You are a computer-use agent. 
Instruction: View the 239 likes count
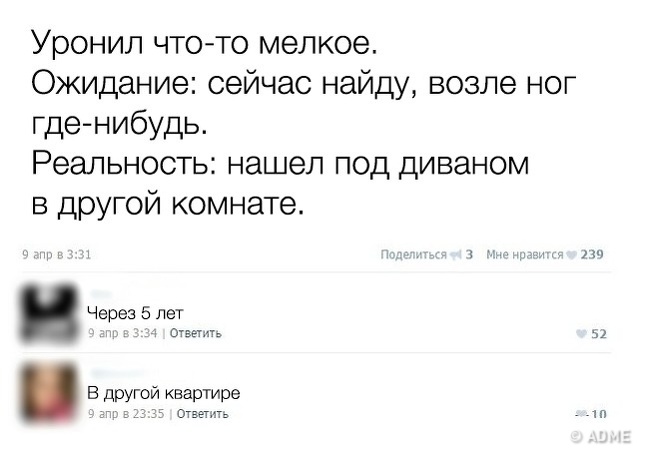coord(592,254)
